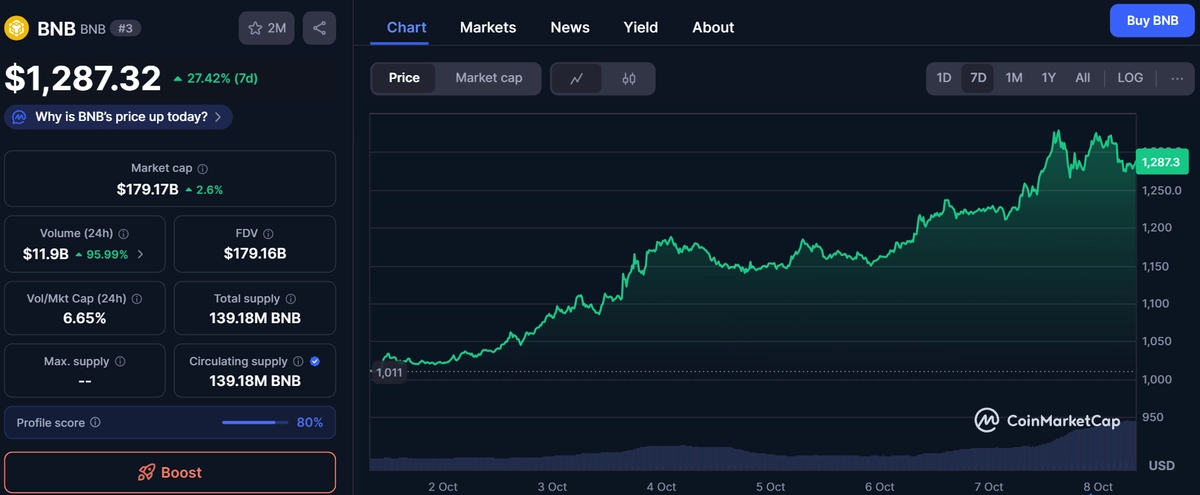Switch to line chart view icon
This screenshot has height=495, width=1200.
tap(577, 78)
